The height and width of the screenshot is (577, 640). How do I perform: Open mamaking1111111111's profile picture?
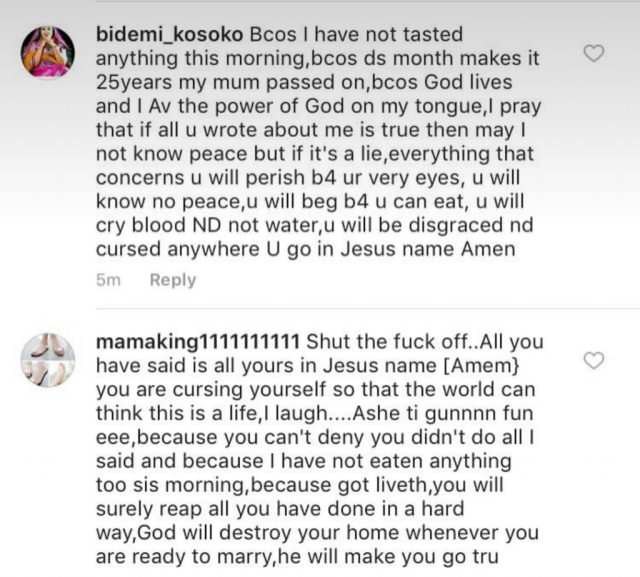[x=47, y=359]
